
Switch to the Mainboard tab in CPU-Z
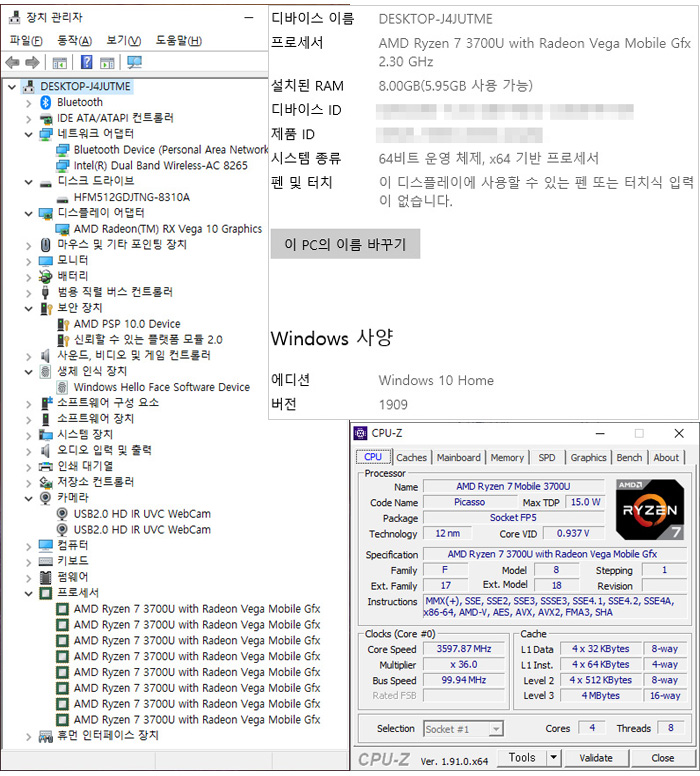[x=458, y=458]
